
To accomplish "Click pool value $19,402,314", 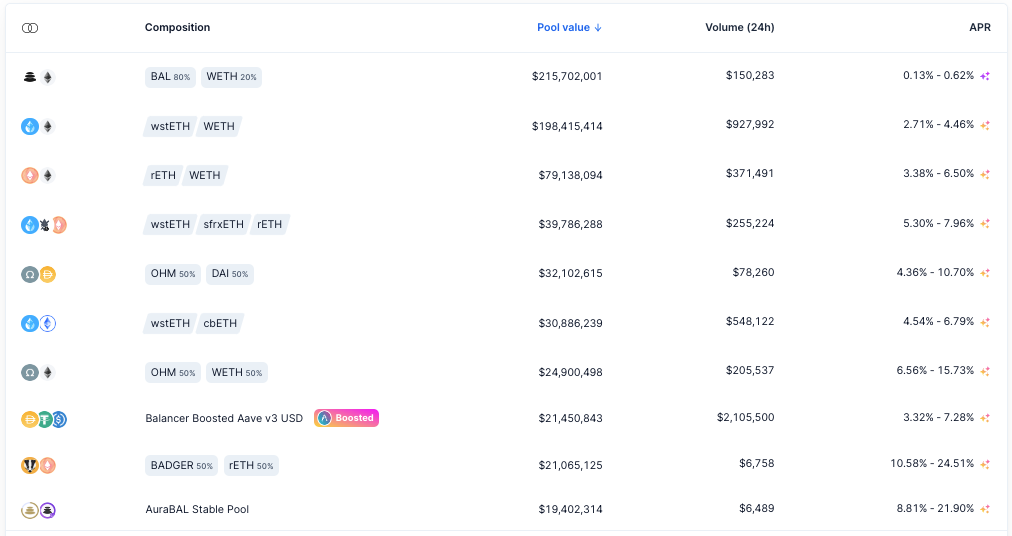I will [x=571, y=510].
